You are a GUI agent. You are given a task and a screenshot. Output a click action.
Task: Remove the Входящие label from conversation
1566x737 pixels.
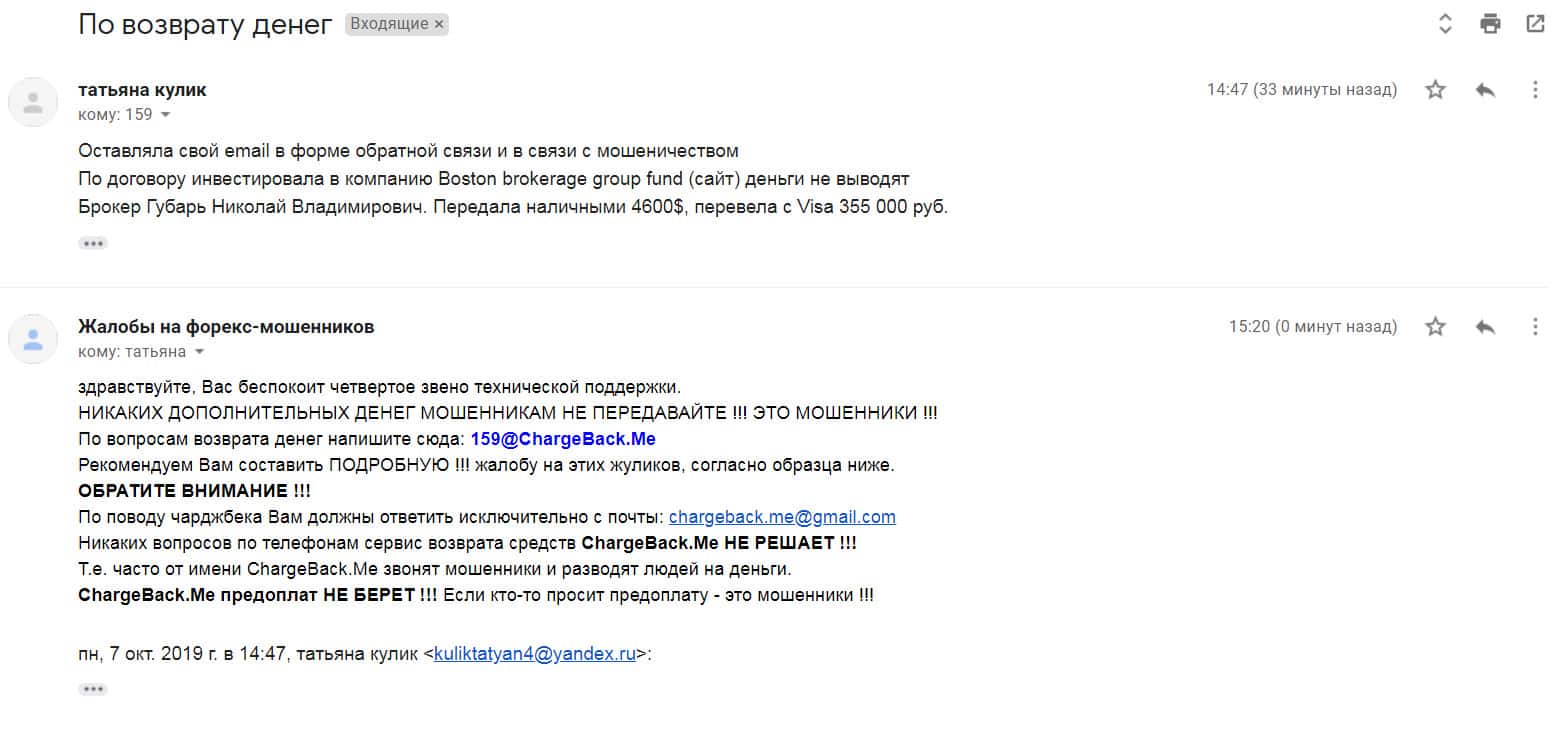(x=439, y=25)
